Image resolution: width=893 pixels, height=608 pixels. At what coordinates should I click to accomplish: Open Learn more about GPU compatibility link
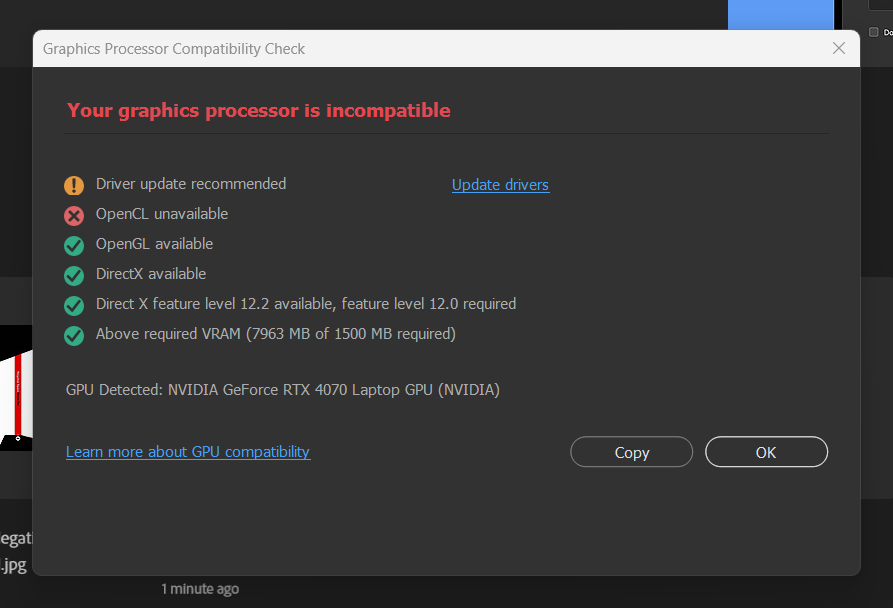pos(188,452)
